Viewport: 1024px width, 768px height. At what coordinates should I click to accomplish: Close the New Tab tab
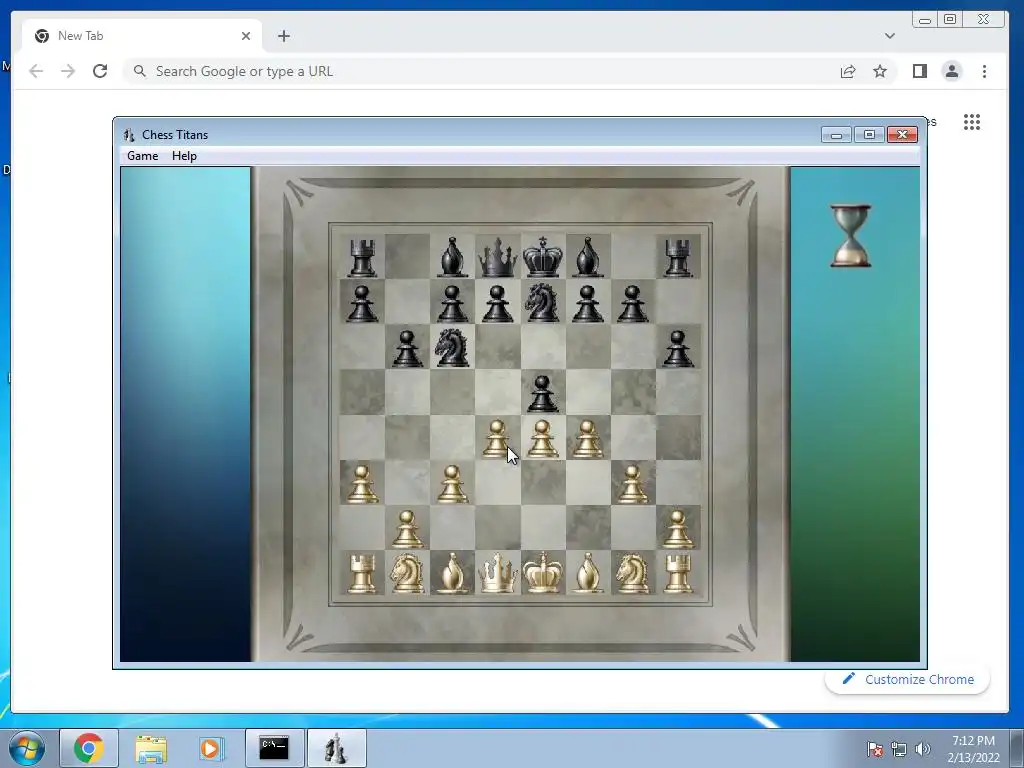pos(246,36)
